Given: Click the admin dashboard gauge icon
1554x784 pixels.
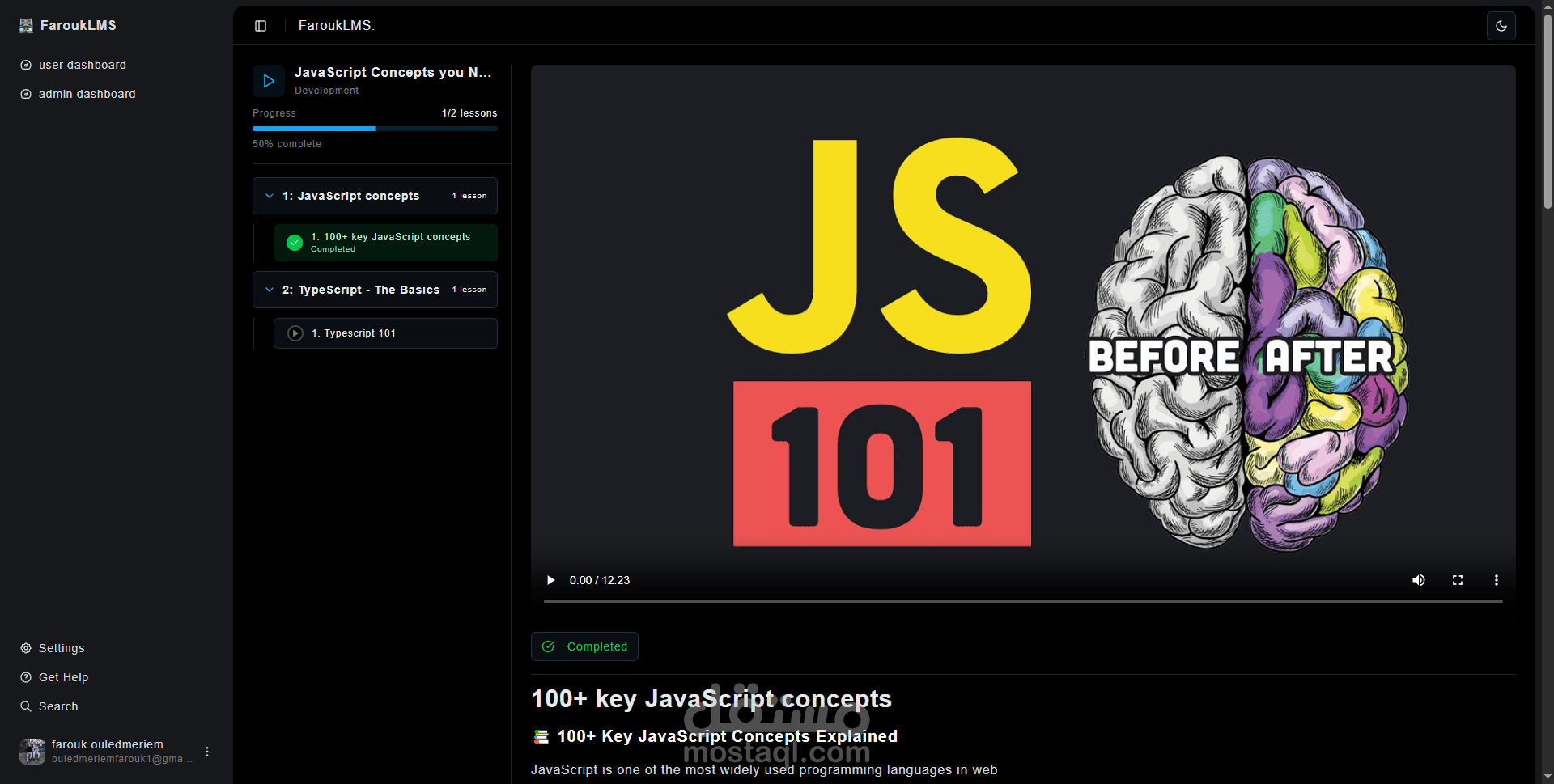Looking at the screenshot, I should [x=26, y=94].
